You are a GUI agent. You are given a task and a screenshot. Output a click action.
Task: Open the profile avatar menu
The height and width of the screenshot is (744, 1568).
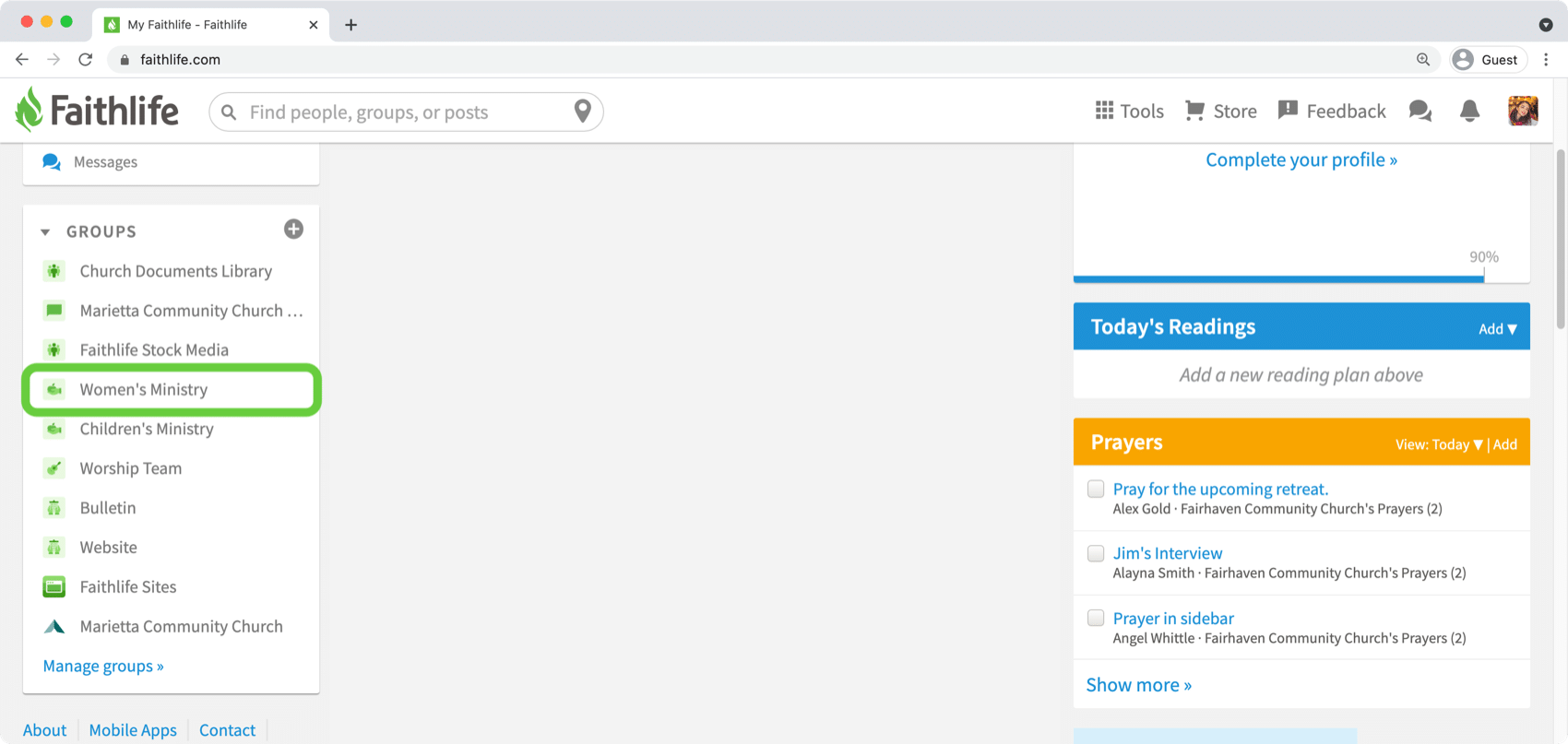click(x=1523, y=111)
